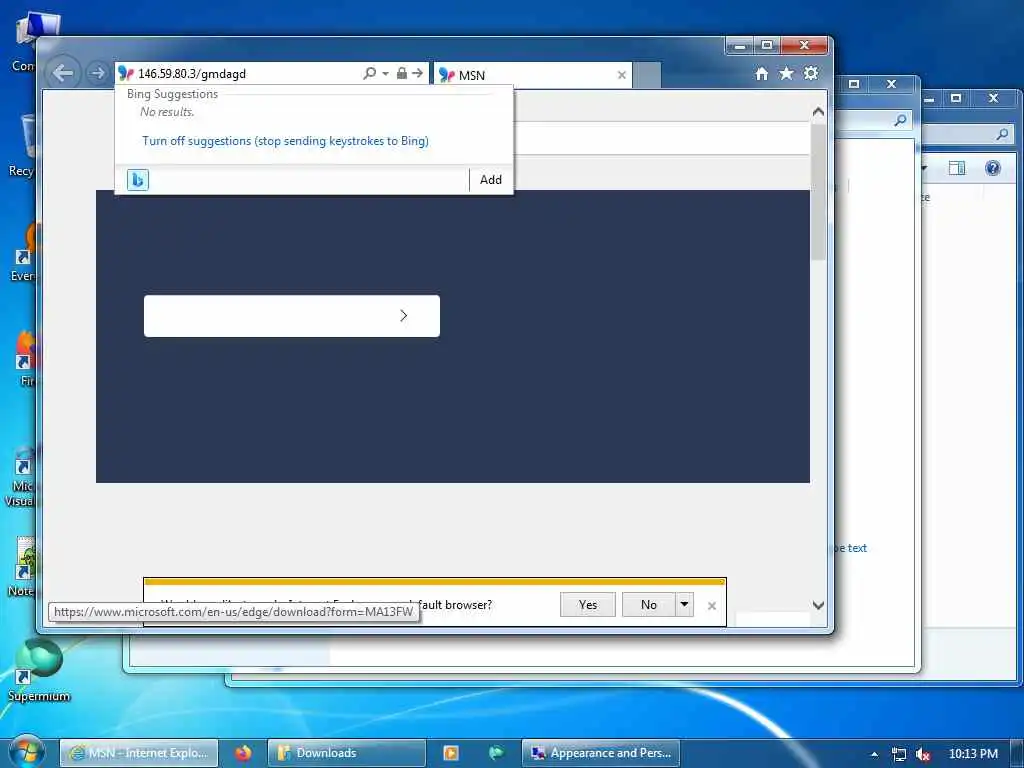The width and height of the screenshot is (1024, 768).
Task: Open the Supermium desktop shortcut
Action: [39, 669]
